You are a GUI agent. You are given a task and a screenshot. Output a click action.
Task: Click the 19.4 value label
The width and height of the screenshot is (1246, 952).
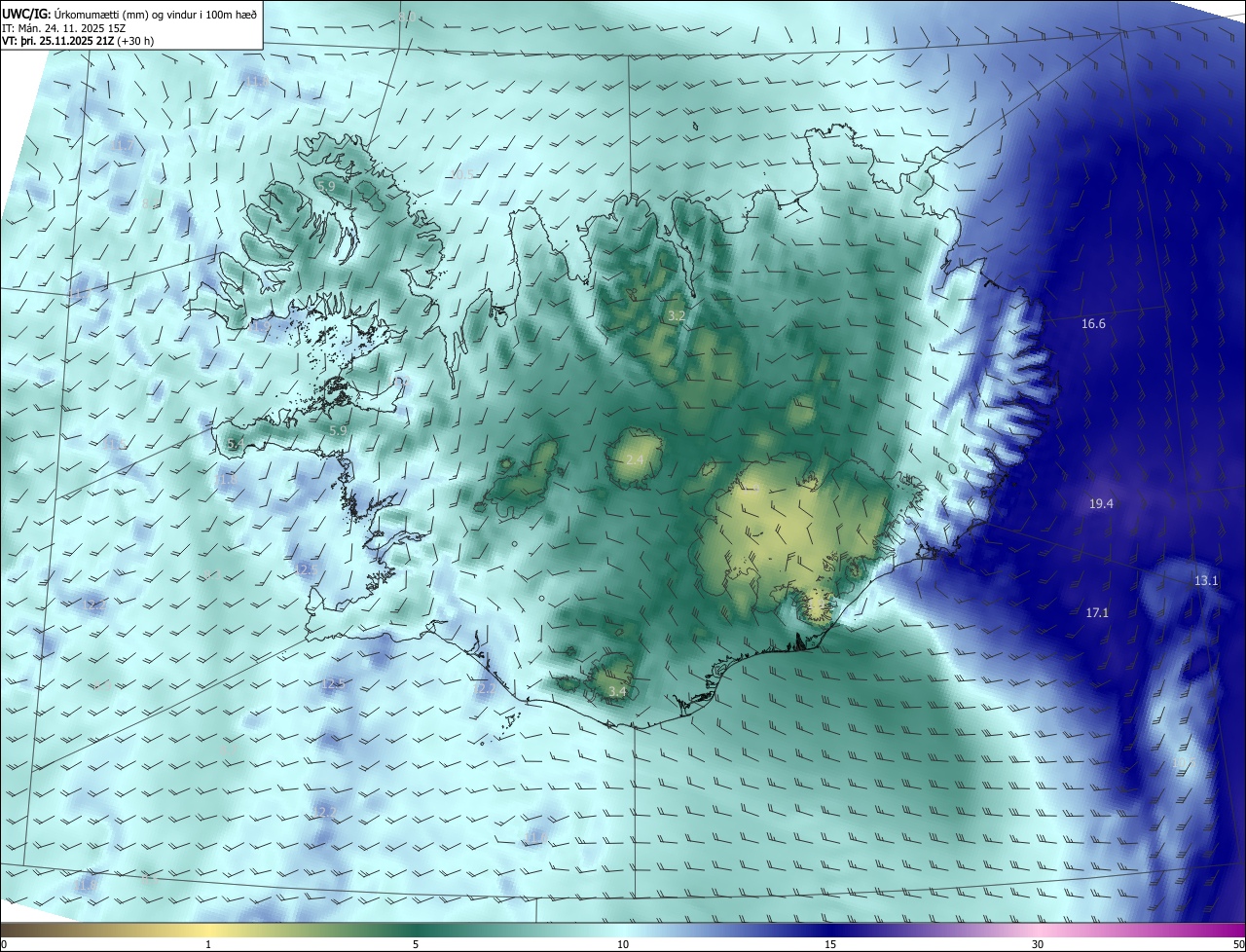(1101, 503)
